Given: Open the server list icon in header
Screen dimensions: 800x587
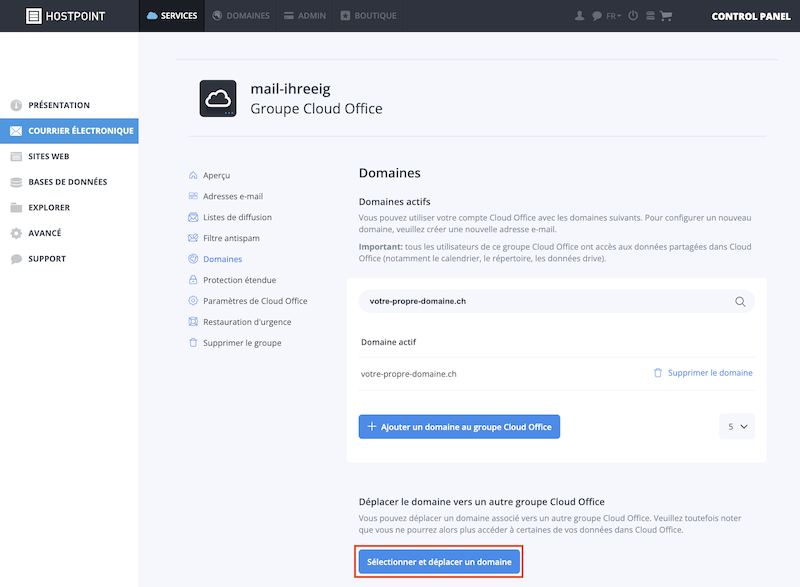Looking at the screenshot, I should click(x=650, y=16).
